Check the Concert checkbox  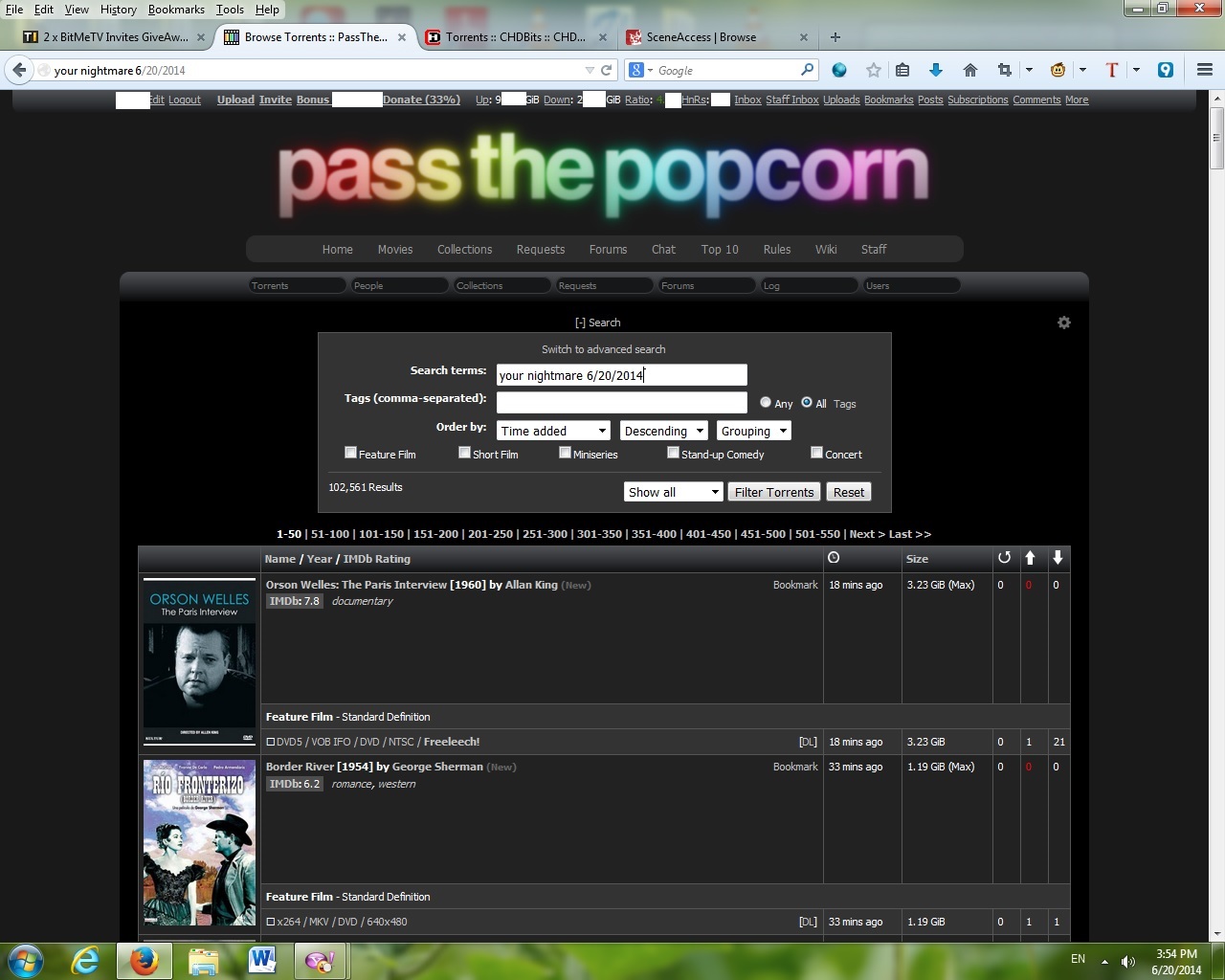(x=816, y=453)
